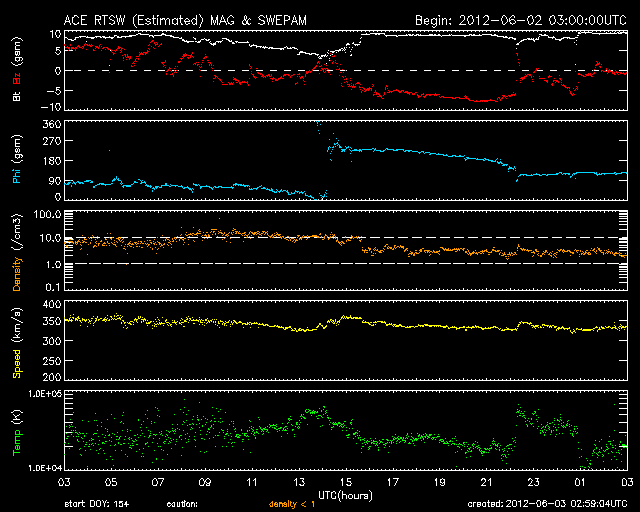
Task: Click the 100.0 tick on the Density axis
Action: [48, 214]
